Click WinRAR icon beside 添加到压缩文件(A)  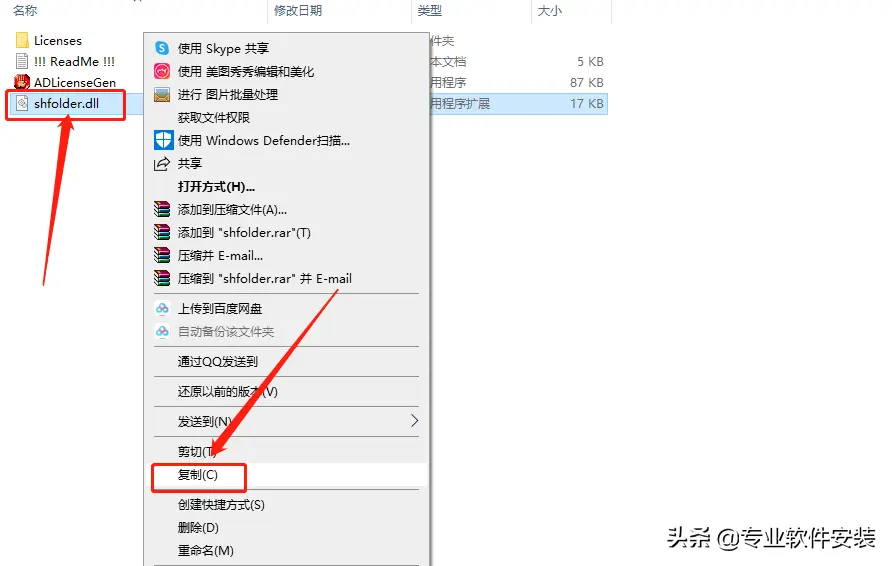(x=162, y=209)
